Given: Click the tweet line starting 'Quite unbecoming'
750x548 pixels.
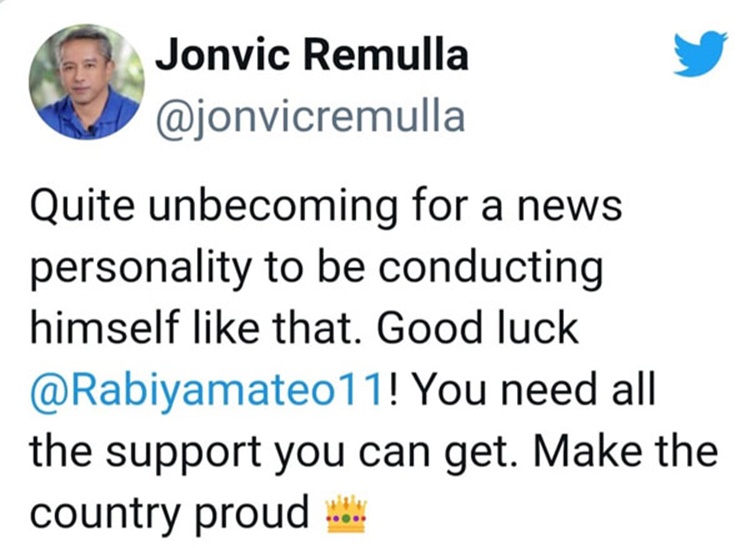Looking at the screenshot, I should pyautogui.click(x=326, y=208).
